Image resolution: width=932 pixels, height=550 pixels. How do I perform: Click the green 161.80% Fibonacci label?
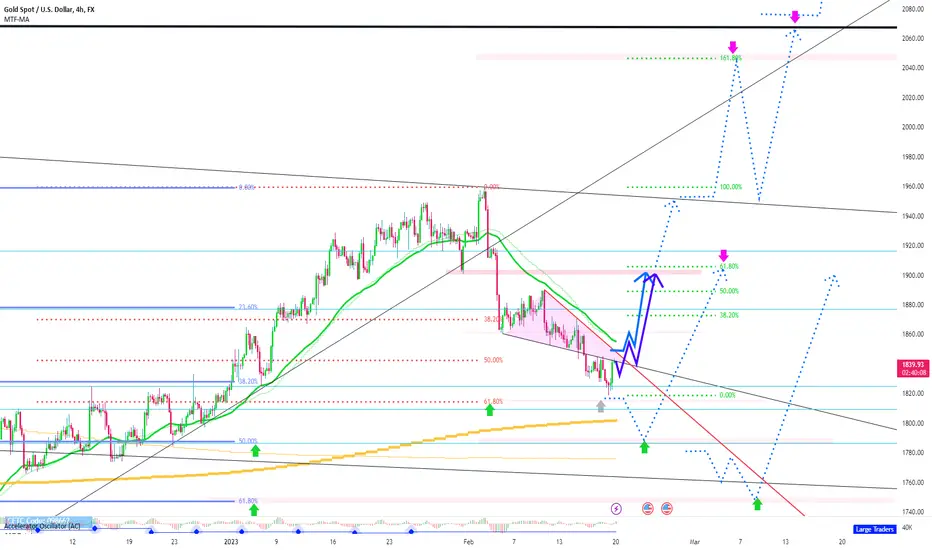click(x=731, y=58)
